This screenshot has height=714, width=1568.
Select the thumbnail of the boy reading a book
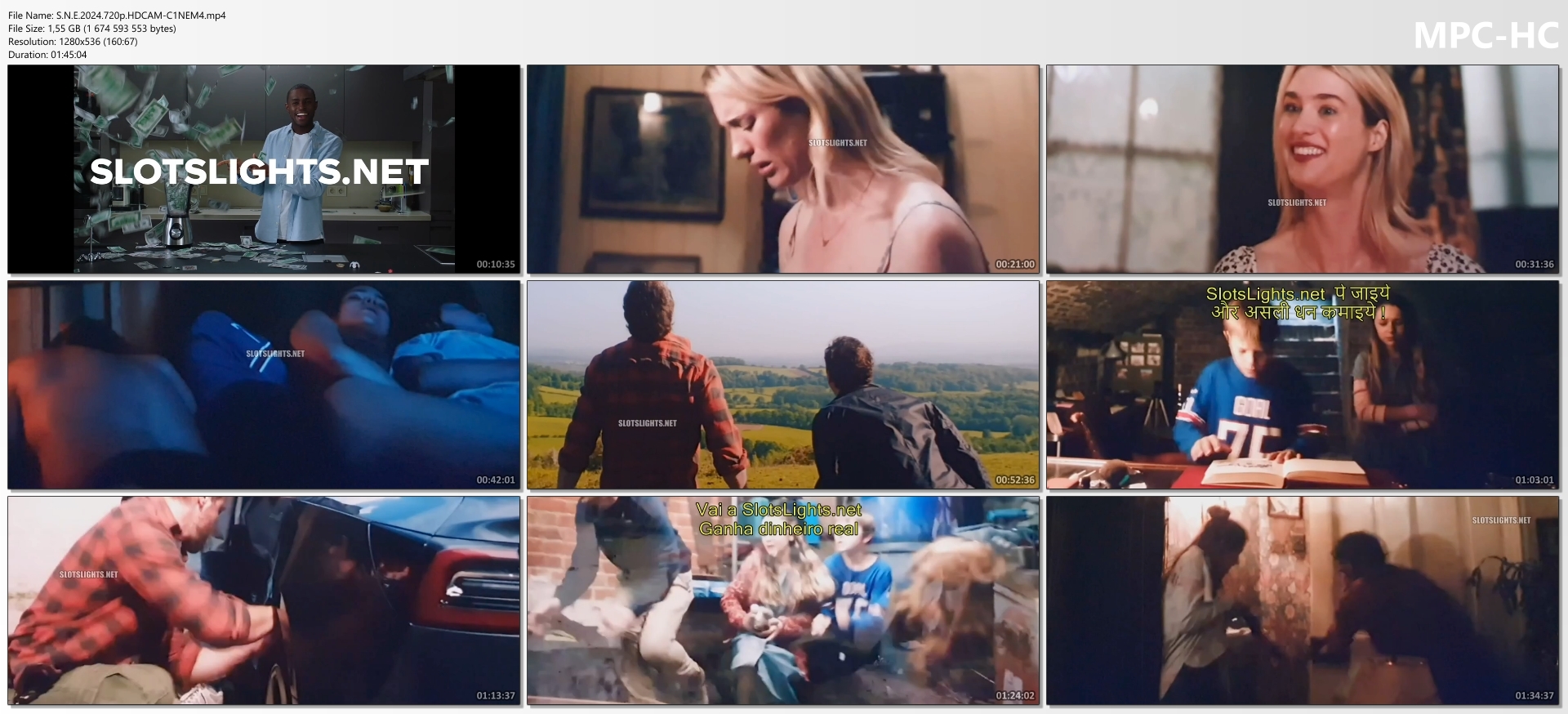tap(1303, 385)
